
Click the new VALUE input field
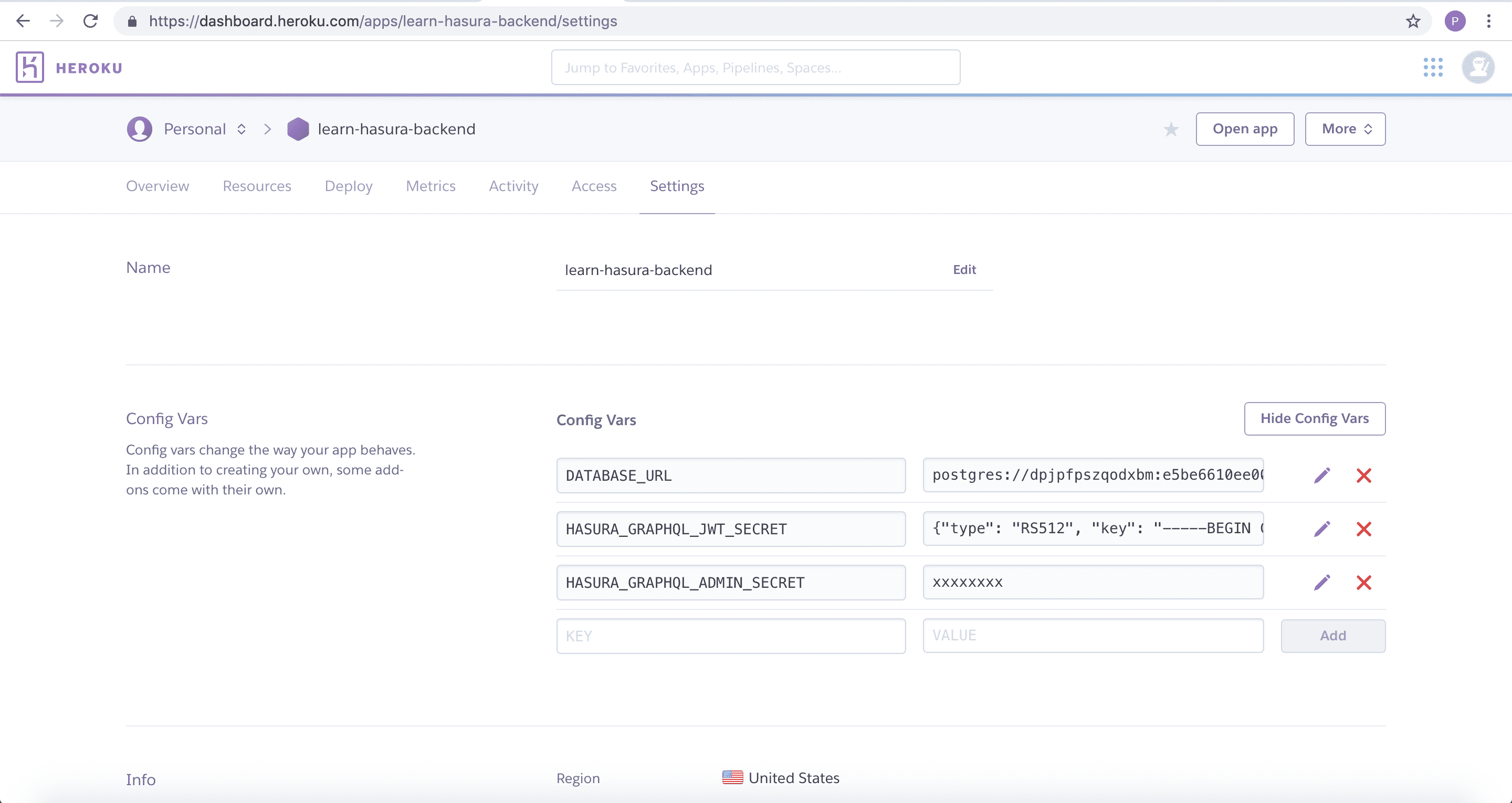(1093, 635)
